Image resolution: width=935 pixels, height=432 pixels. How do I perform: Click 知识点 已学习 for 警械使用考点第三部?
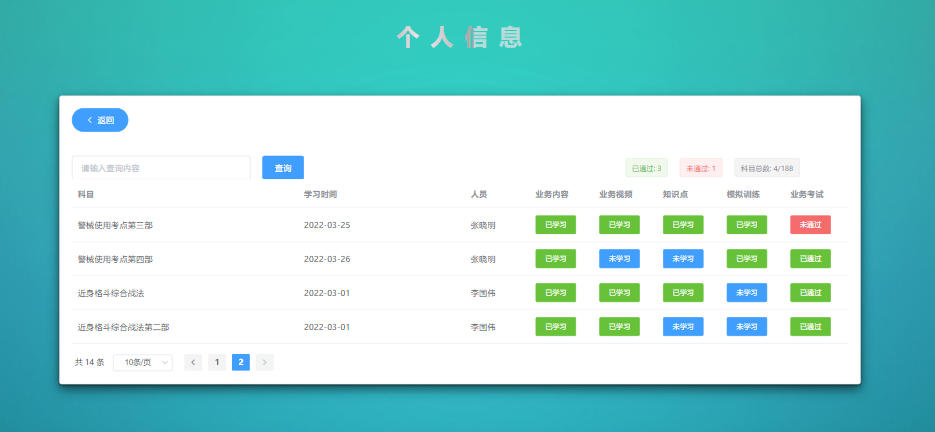click(x=683, y=225)
